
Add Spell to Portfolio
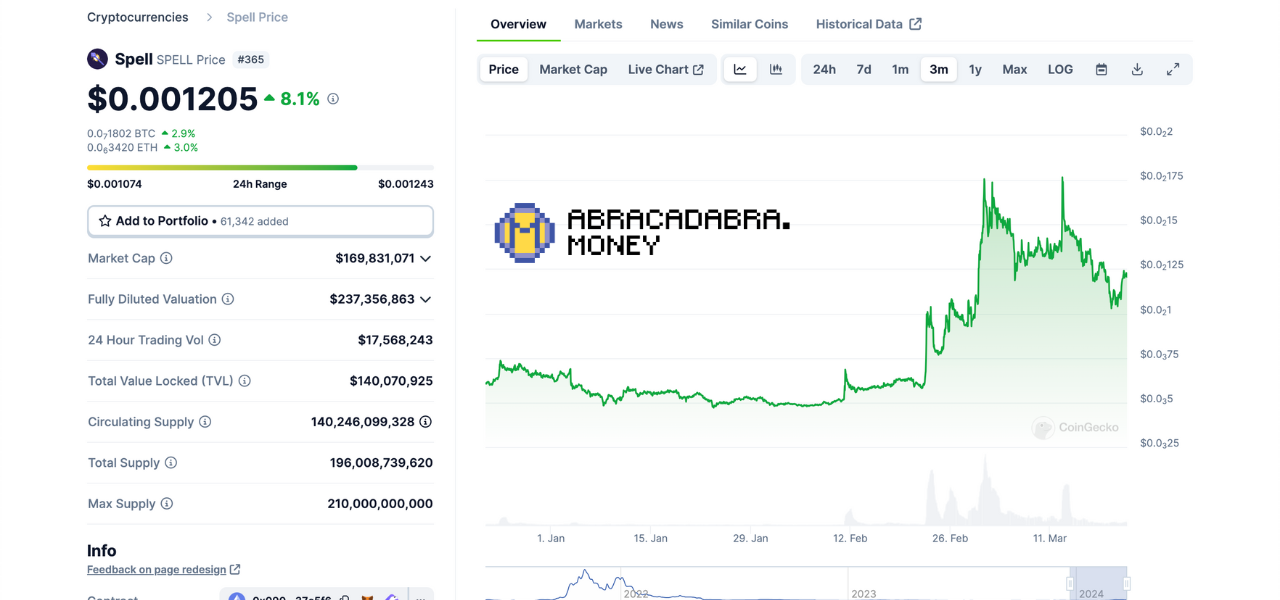[260, 221]
